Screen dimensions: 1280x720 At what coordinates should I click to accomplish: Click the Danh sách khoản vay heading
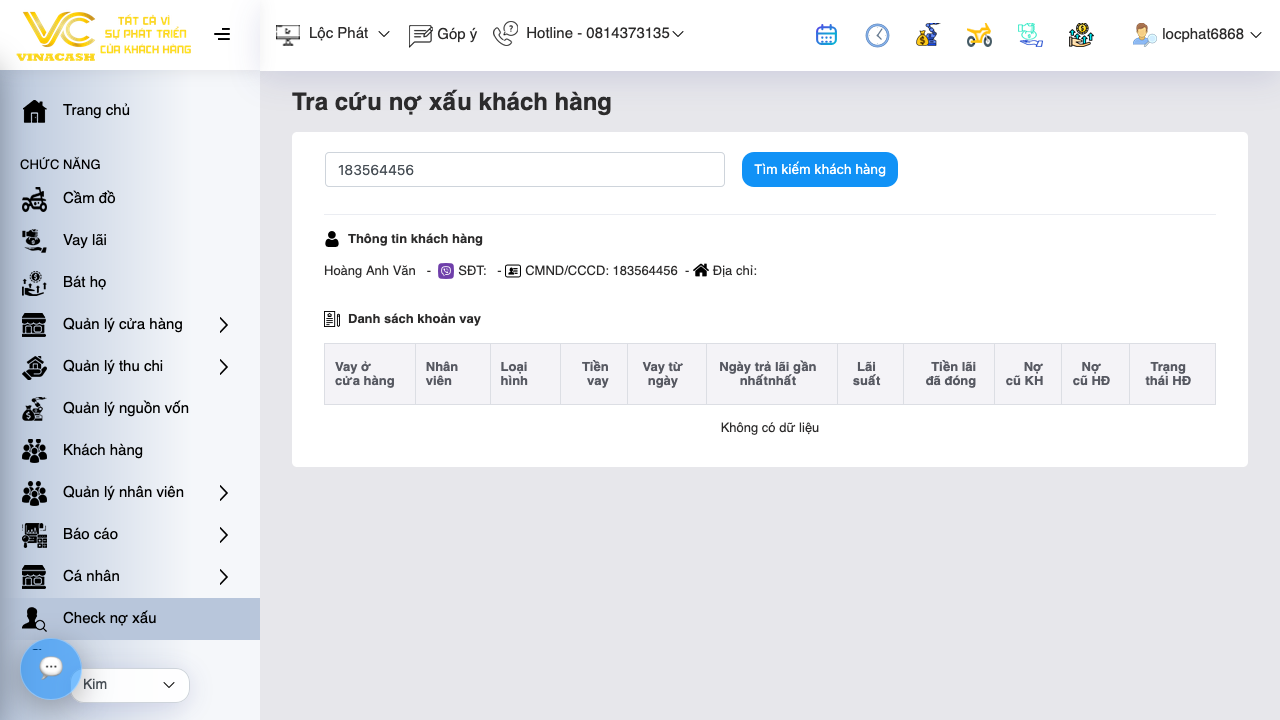pos(414,319)
